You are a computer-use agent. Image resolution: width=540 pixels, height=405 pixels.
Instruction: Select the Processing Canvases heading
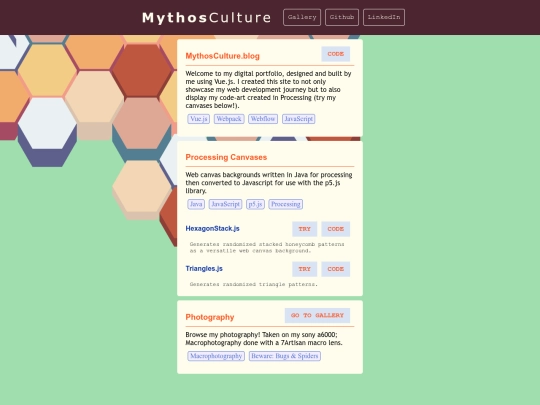pos(226,157)
